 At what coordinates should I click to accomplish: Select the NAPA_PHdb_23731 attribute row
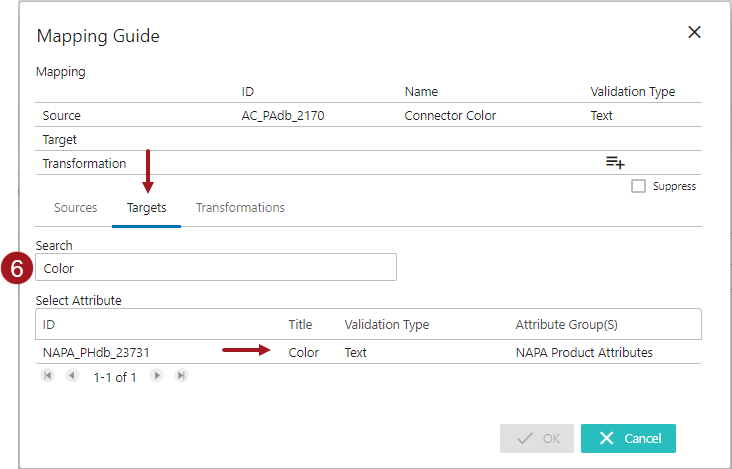(x=96, y=352)
